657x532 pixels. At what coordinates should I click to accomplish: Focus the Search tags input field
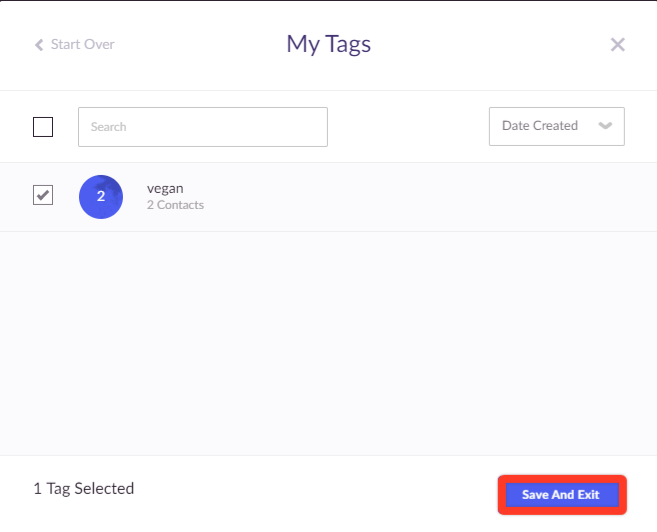click(203, 127)
